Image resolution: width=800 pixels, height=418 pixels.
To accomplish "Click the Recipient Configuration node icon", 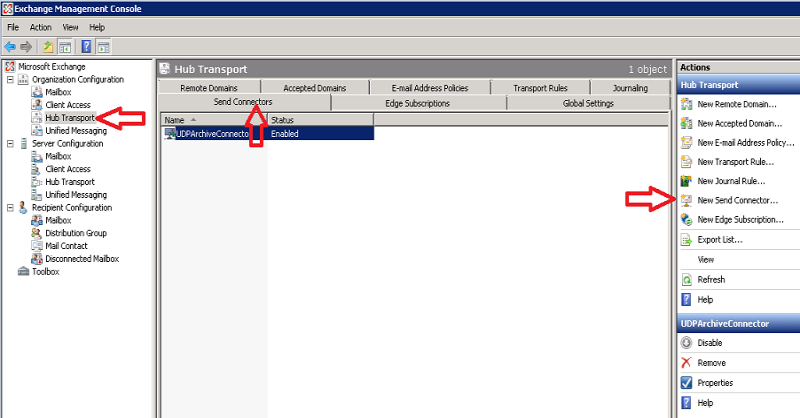I will [x=23, y=207].
